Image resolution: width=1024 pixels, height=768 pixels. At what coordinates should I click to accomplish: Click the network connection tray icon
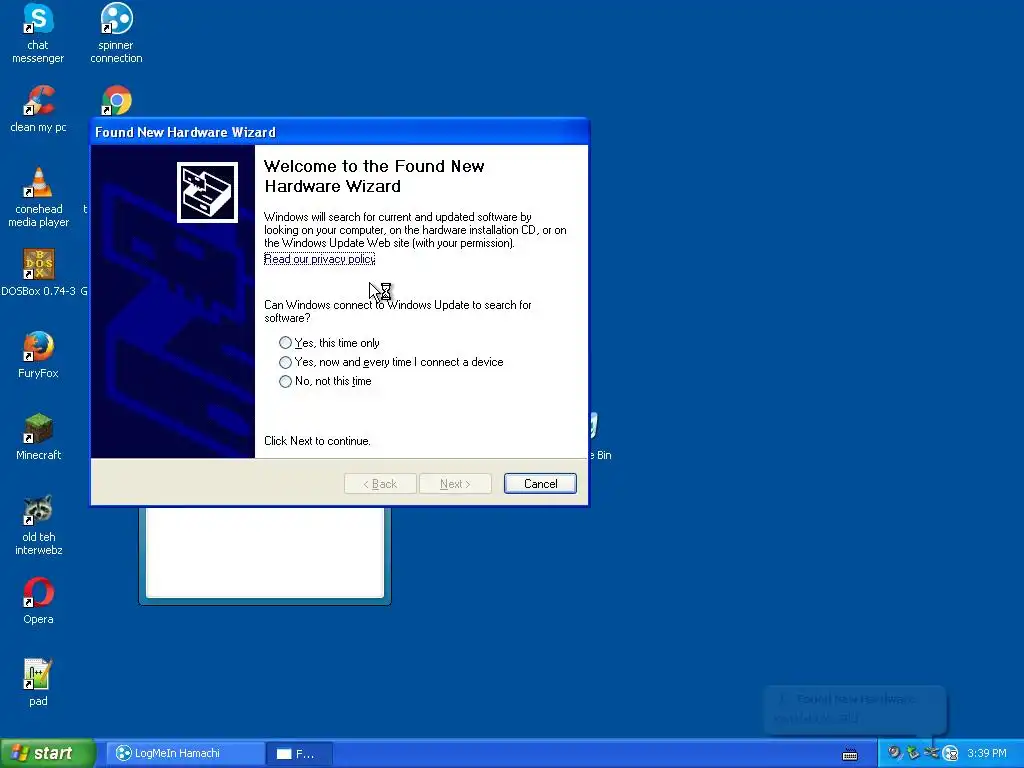coord(931,753)
